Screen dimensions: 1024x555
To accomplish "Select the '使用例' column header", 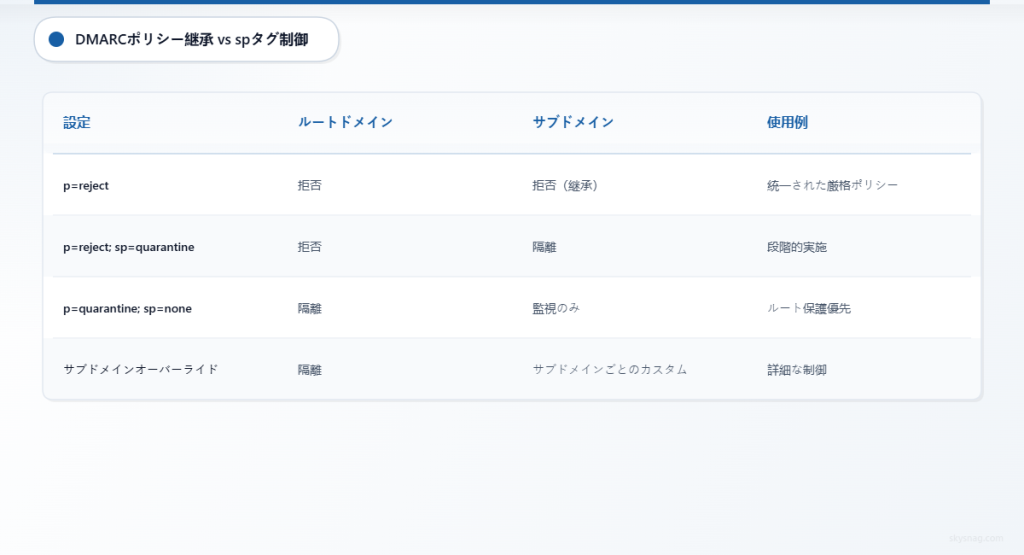I will point(787,122).
